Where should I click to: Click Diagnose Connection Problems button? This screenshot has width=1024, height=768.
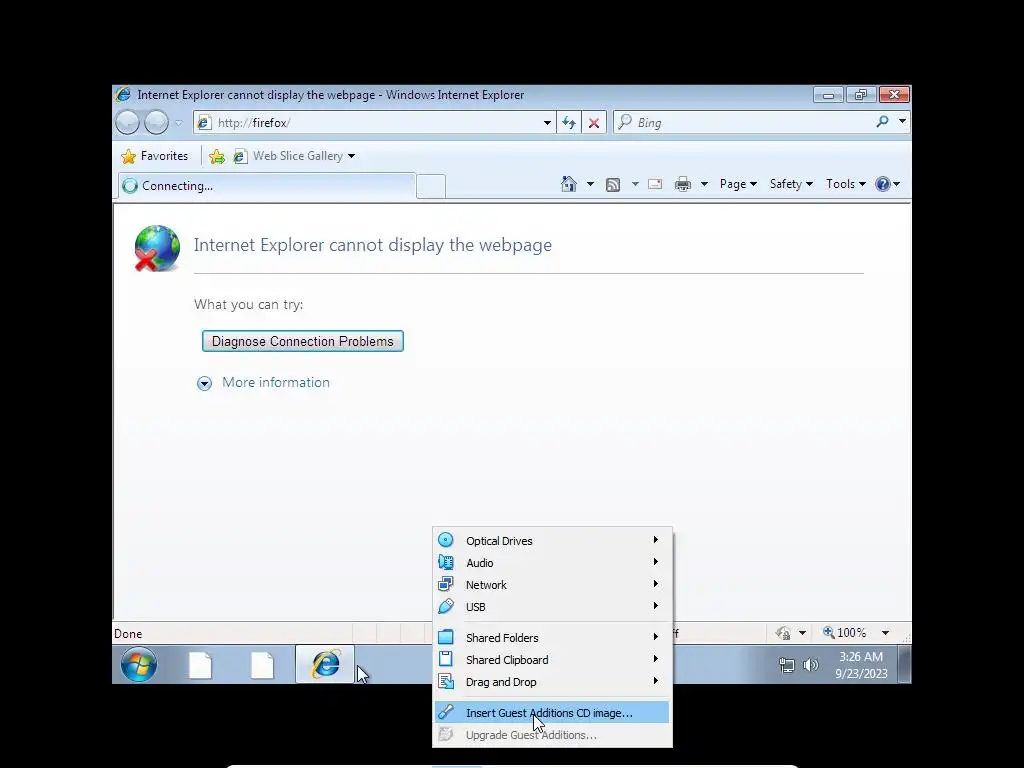click(x=303, y=342)
